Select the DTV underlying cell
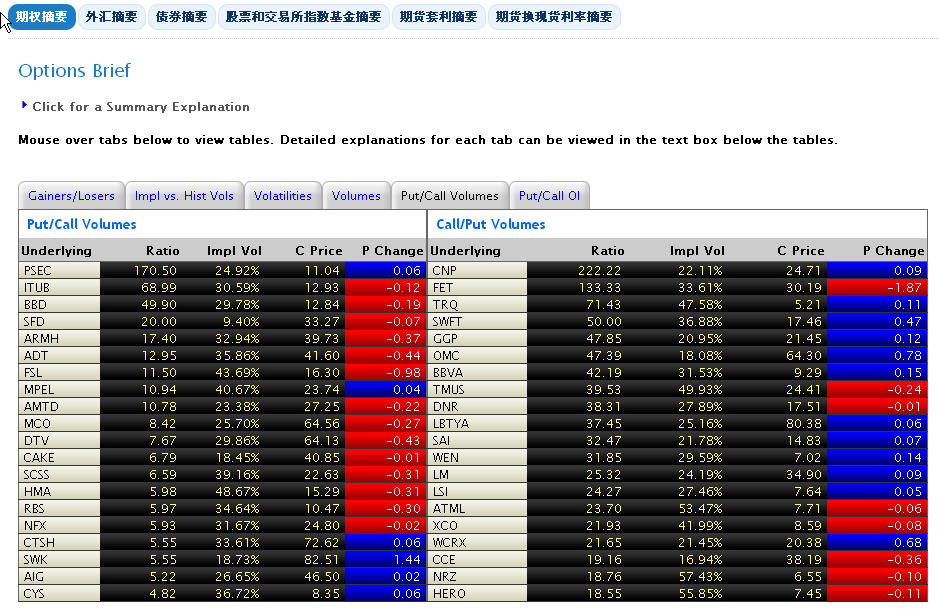The width and height of the screenshot is (939, 609). (x=59, y=440)
